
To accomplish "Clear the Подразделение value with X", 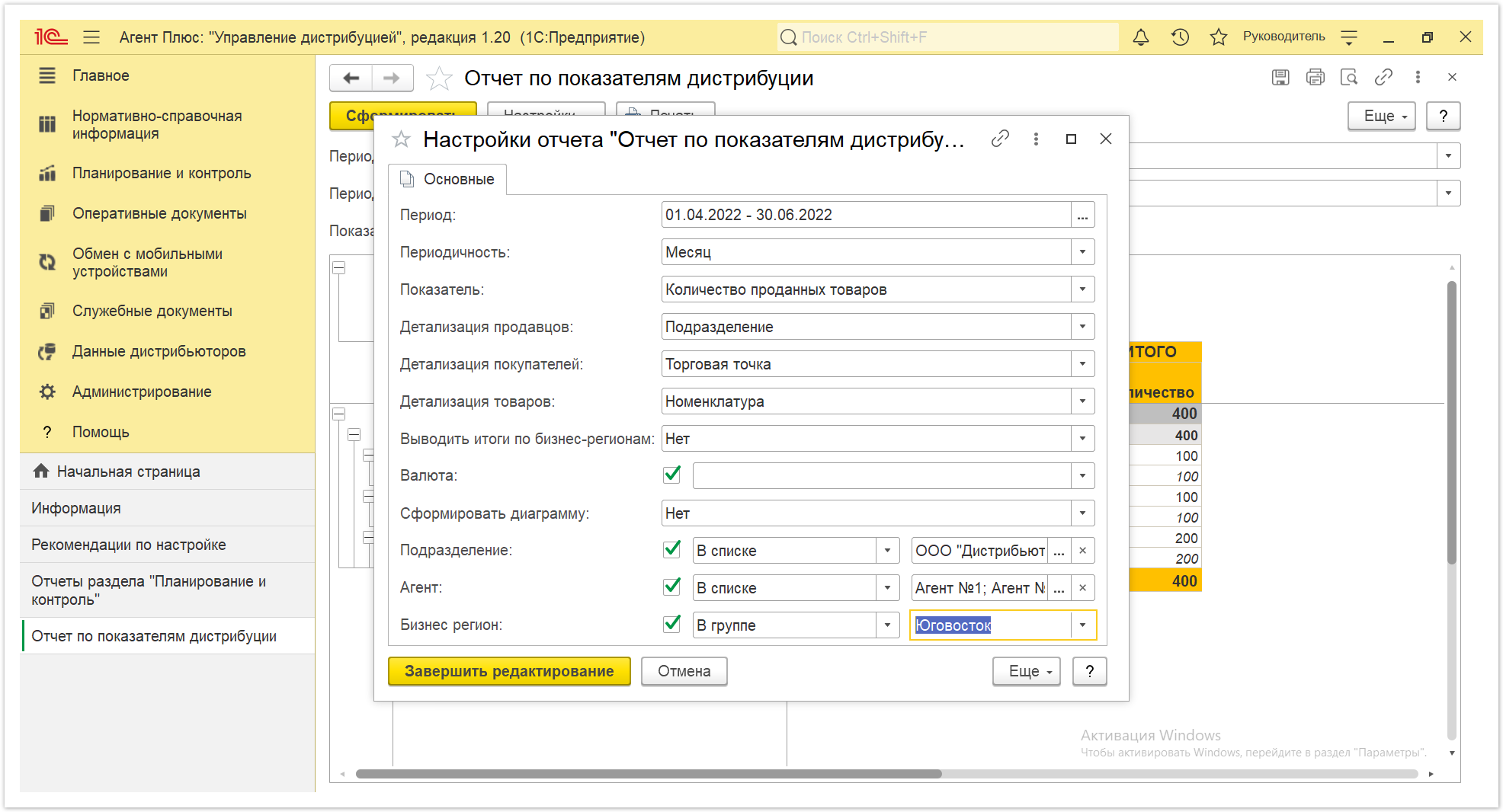I will pos(1082,550).
